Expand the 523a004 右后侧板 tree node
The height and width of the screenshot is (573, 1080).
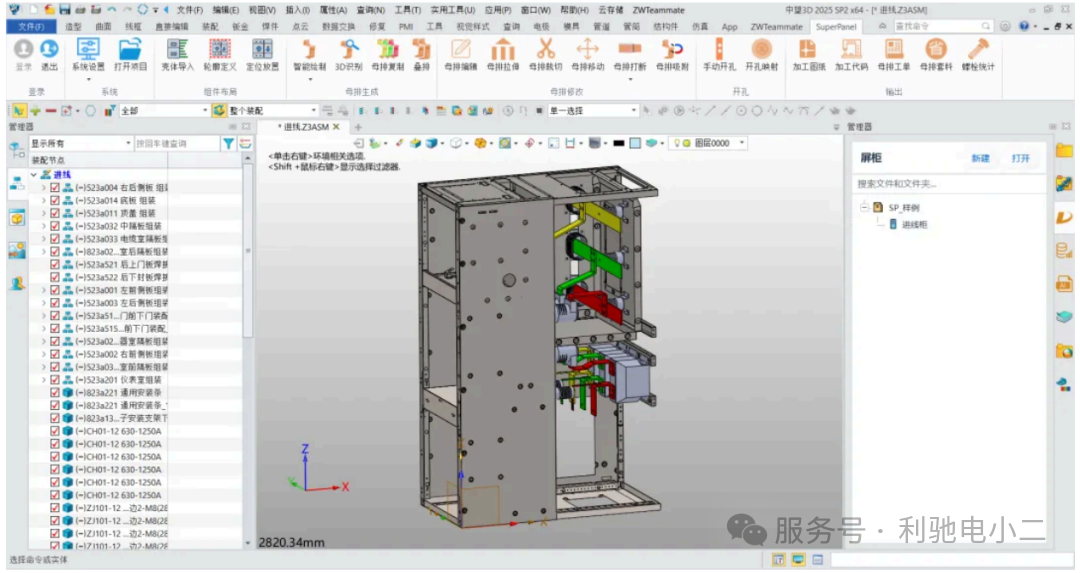(44, 187)
